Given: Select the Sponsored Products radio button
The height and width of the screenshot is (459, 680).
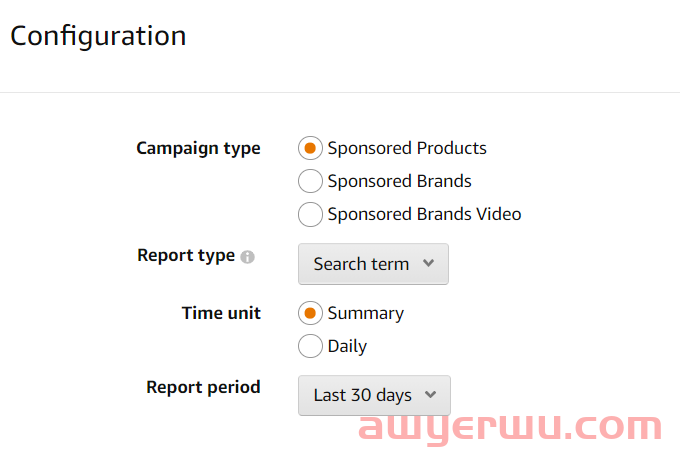Looking at the screenshot, I should (x=310, y=148).
